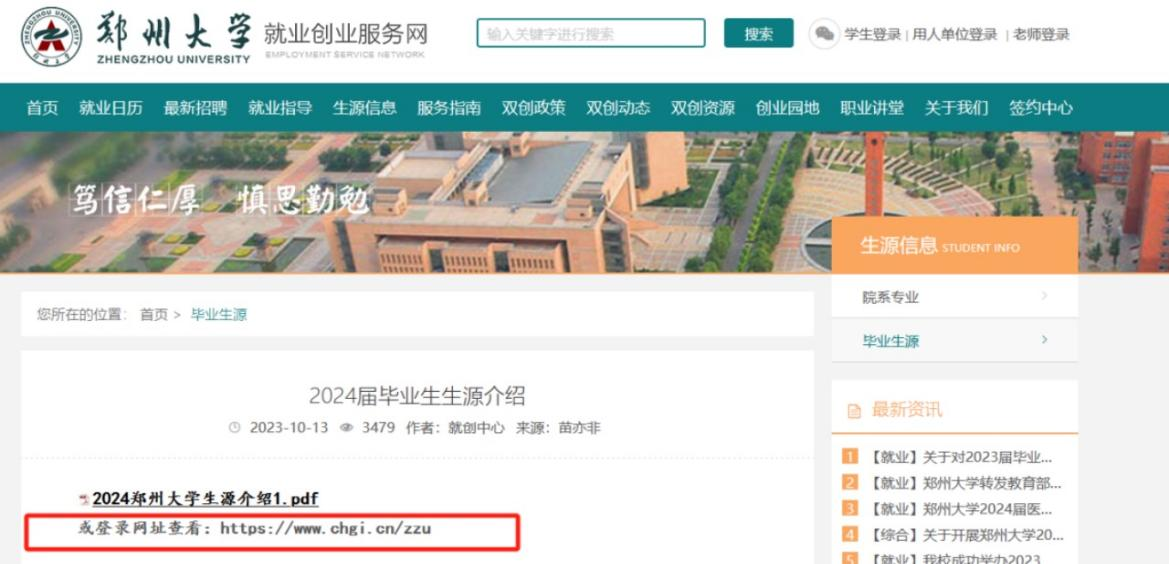The height and width of the screenshot is (564, 1169).
Task: Click the clock icon beside publish date
Action: pos(235,428)
